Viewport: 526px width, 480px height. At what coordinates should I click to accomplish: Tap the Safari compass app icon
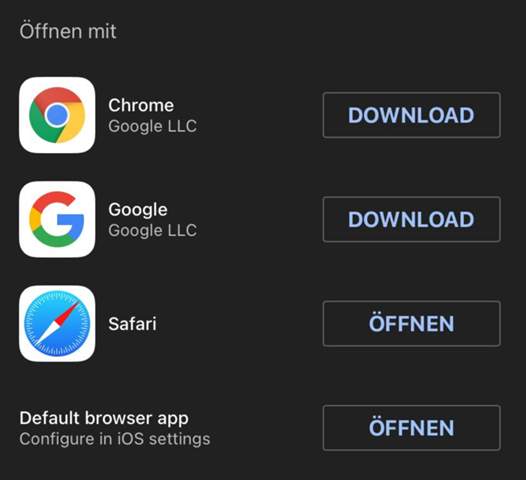57,324
